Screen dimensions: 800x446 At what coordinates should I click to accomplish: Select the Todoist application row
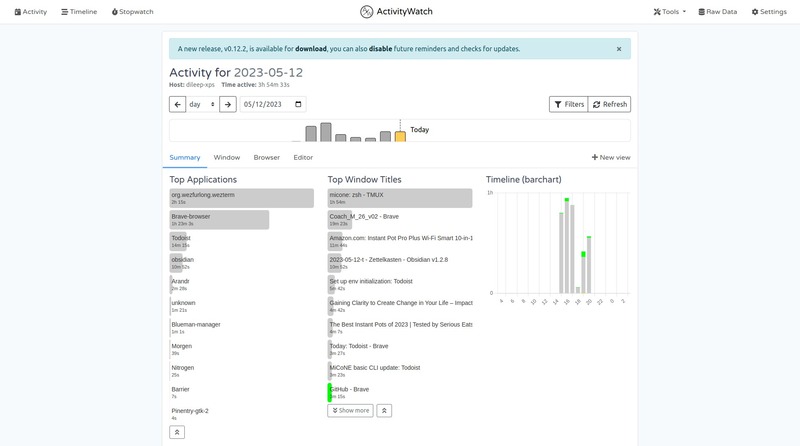(x=241, y=241)
